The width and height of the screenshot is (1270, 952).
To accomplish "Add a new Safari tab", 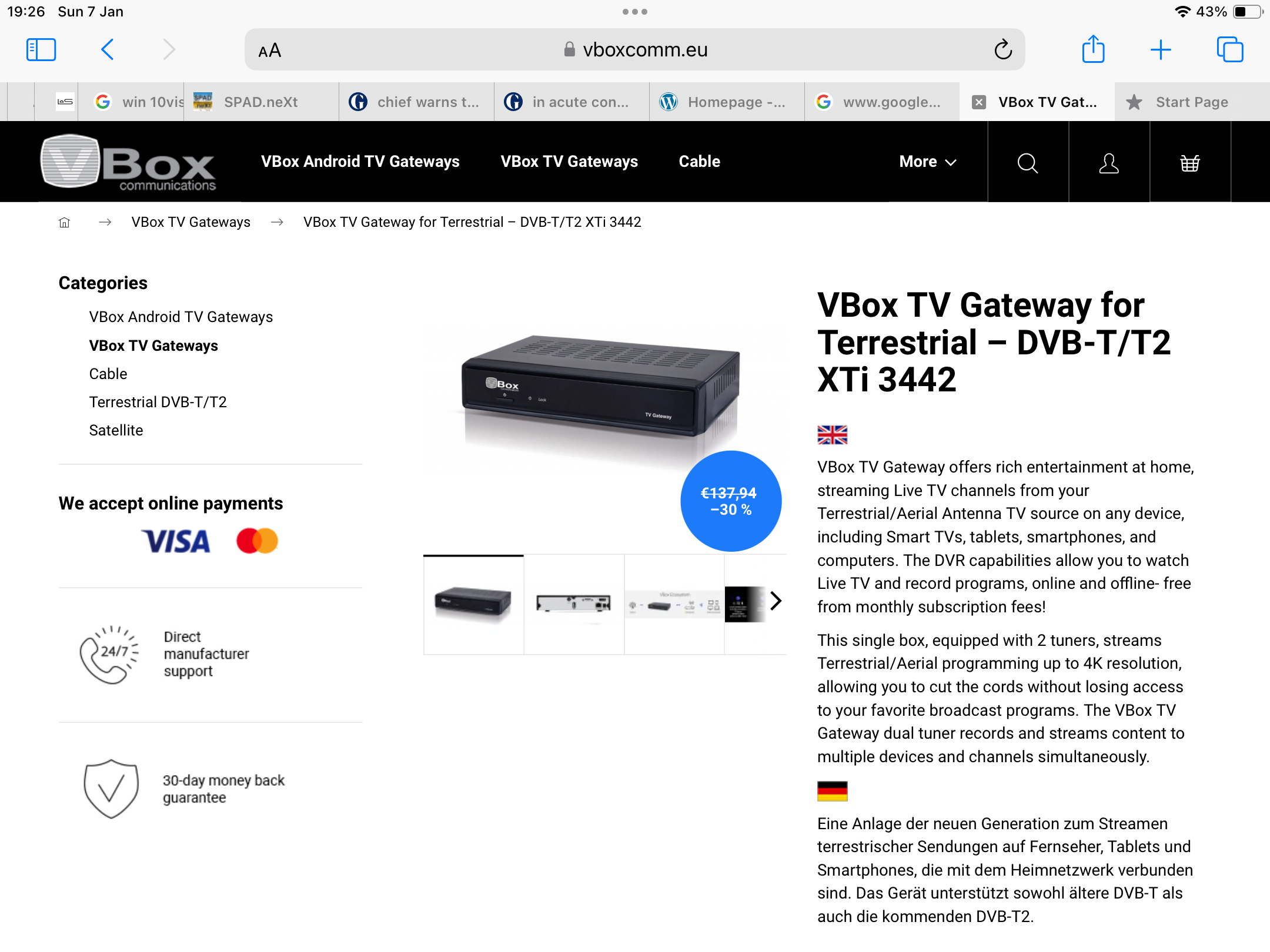I will click(x=1161, y=50).
